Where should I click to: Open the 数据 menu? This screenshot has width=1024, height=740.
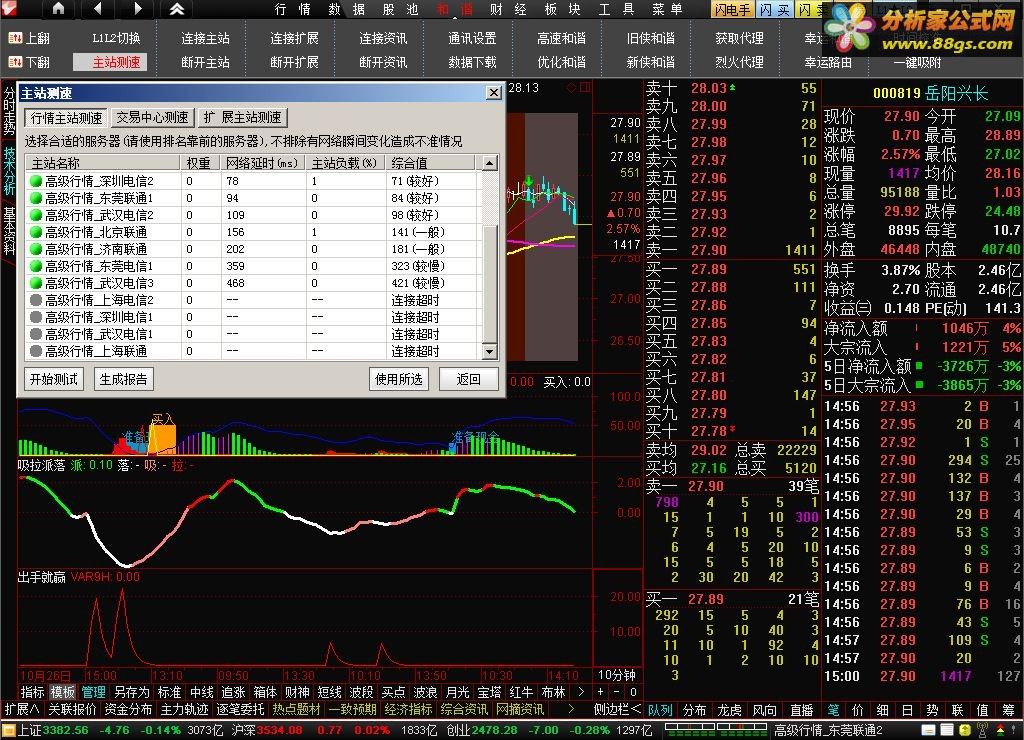click(346, 9)
